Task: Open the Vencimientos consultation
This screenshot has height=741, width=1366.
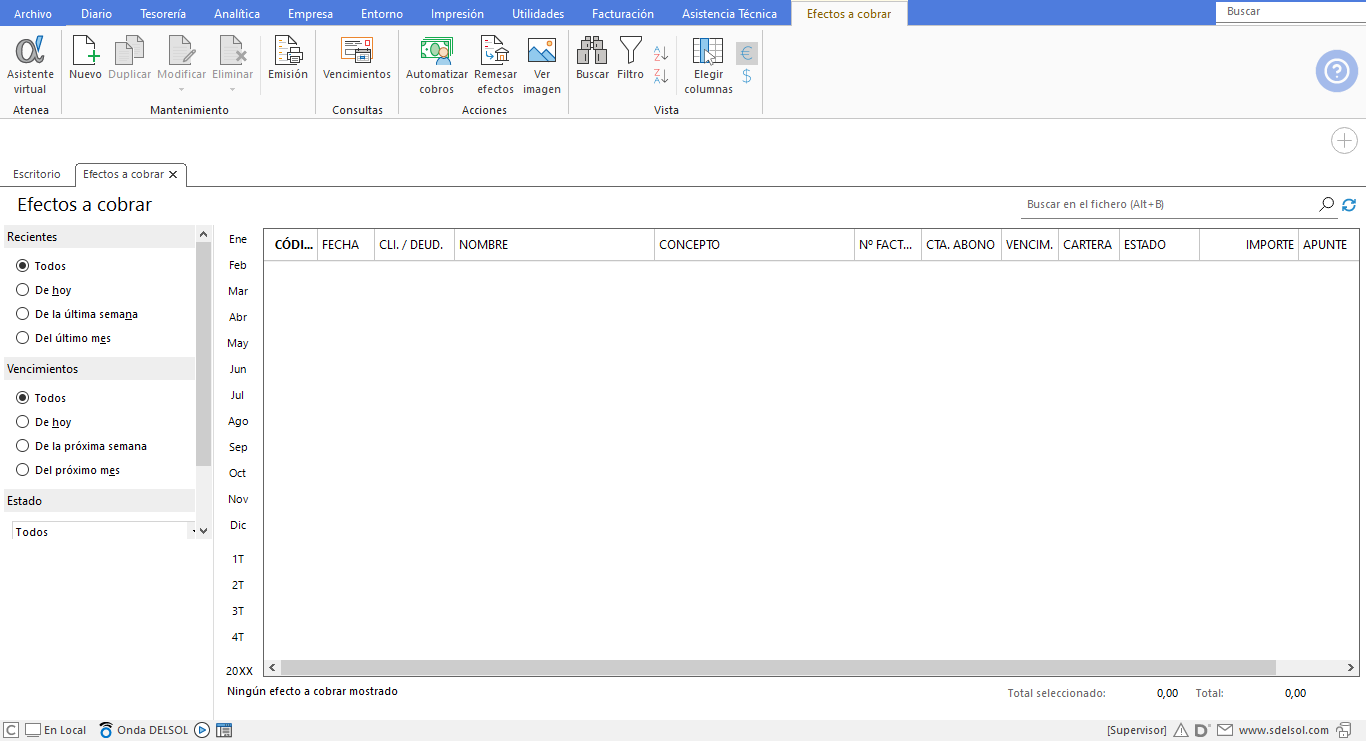Action: [x=357, y=58]
